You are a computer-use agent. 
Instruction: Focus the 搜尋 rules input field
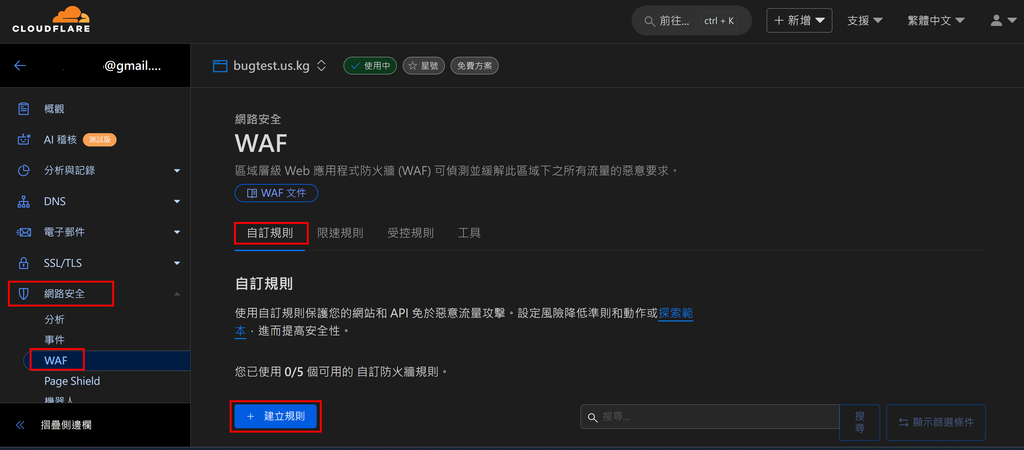[710, 417]
